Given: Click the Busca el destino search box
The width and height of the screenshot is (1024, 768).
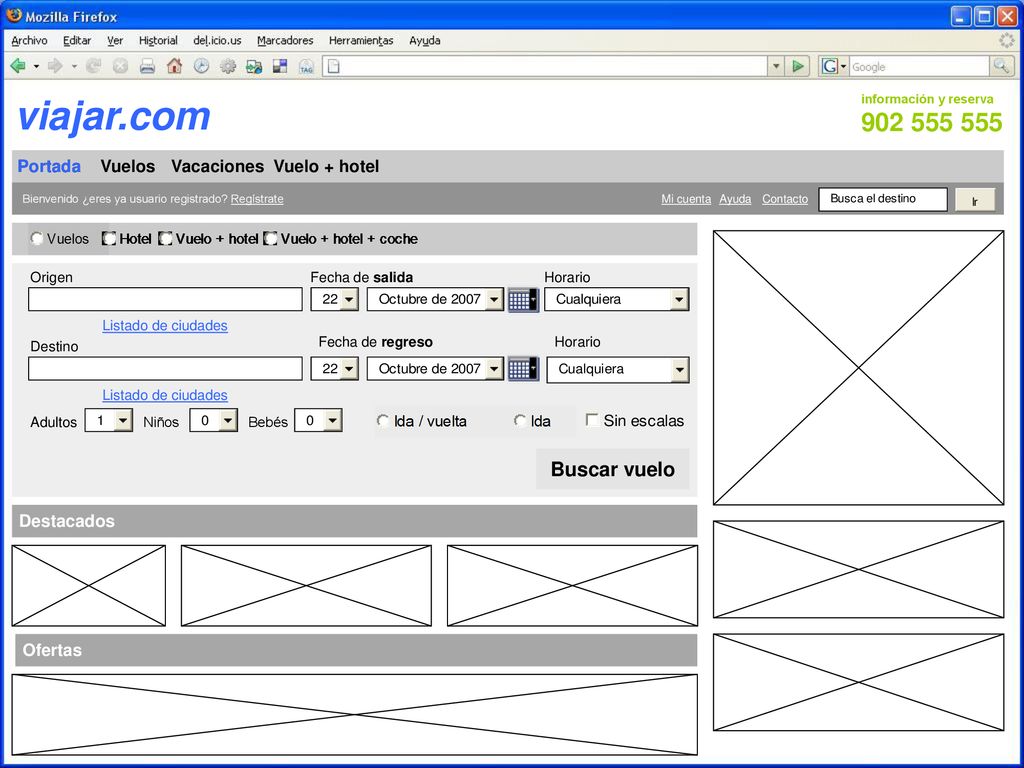Looking at the screenshot, I should coord(883,199).
